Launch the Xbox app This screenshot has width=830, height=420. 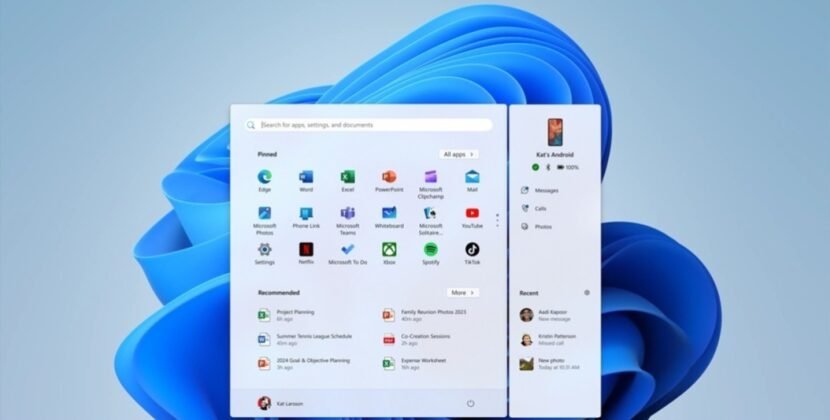coord(389,253)
